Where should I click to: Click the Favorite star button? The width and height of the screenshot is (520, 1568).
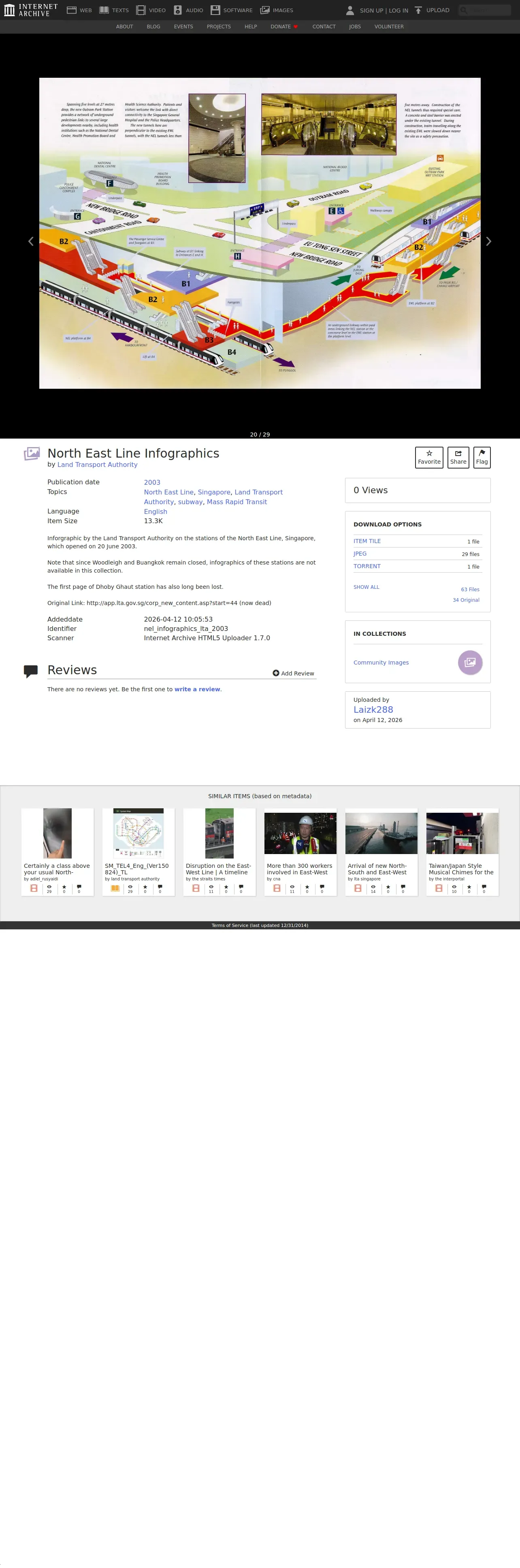point(429,458)
